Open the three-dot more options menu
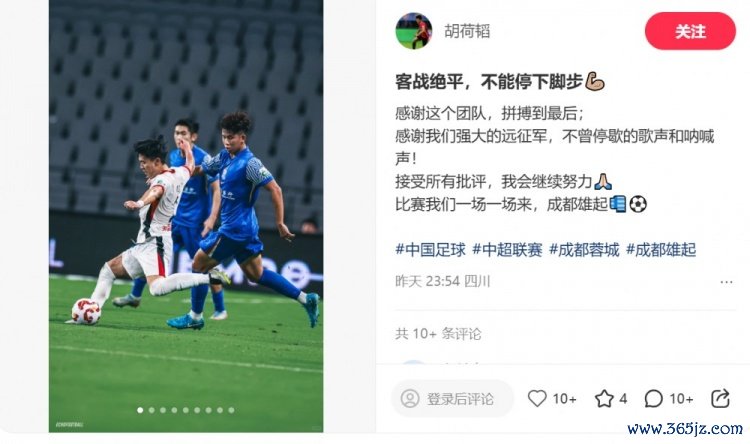 [726, 282]
